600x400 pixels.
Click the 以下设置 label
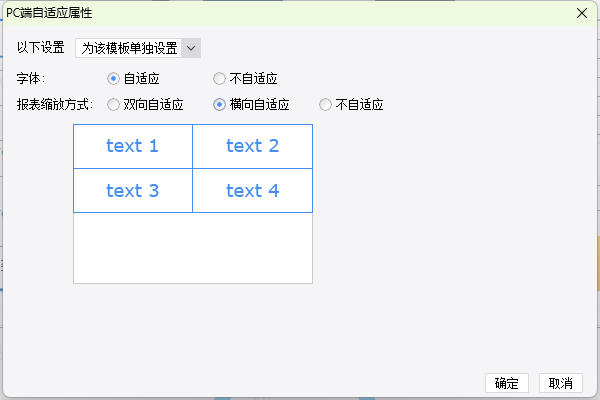pos(41,48)
